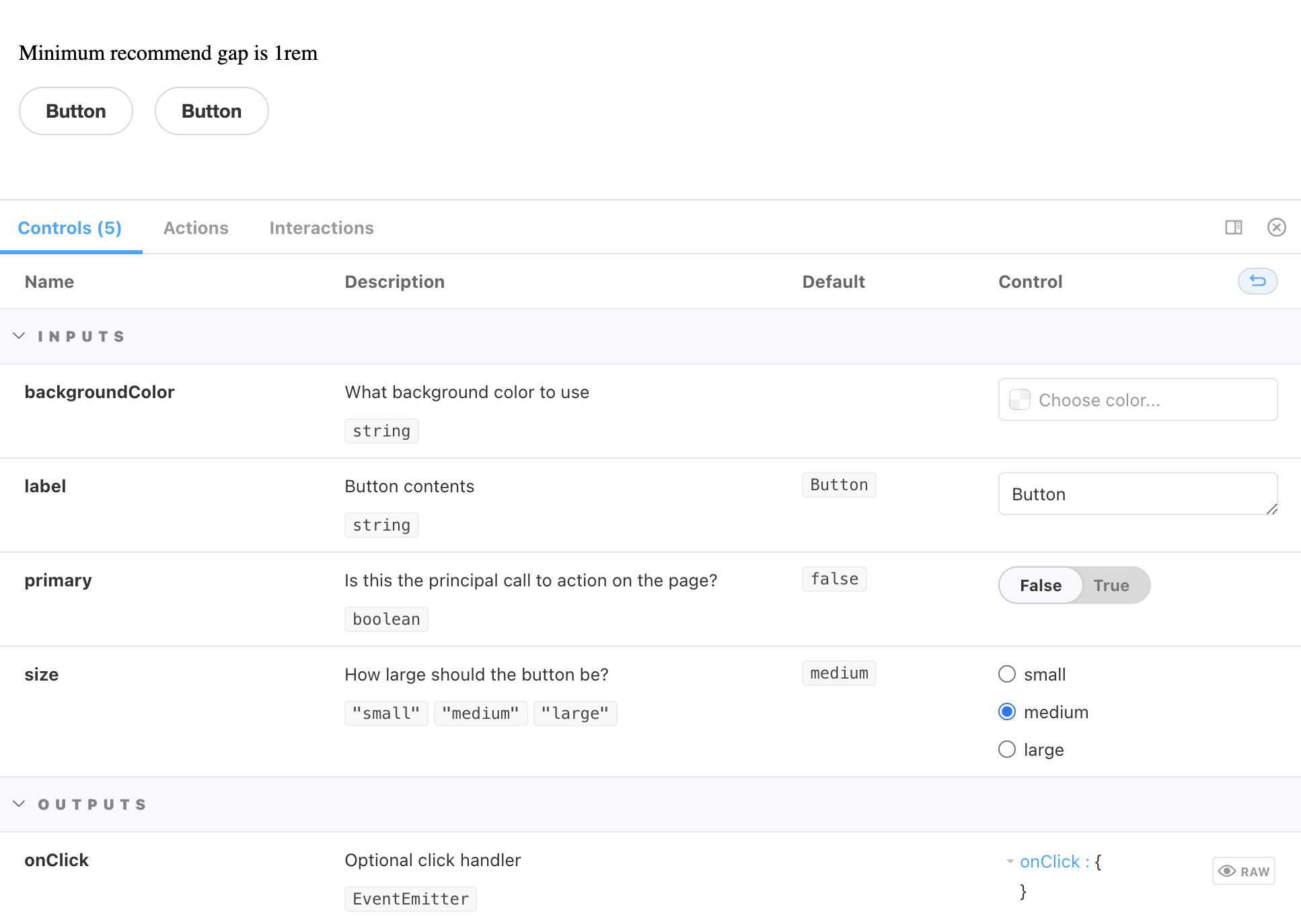
Task: Collapse the OUTPUTS section
Action: [19, 804]
